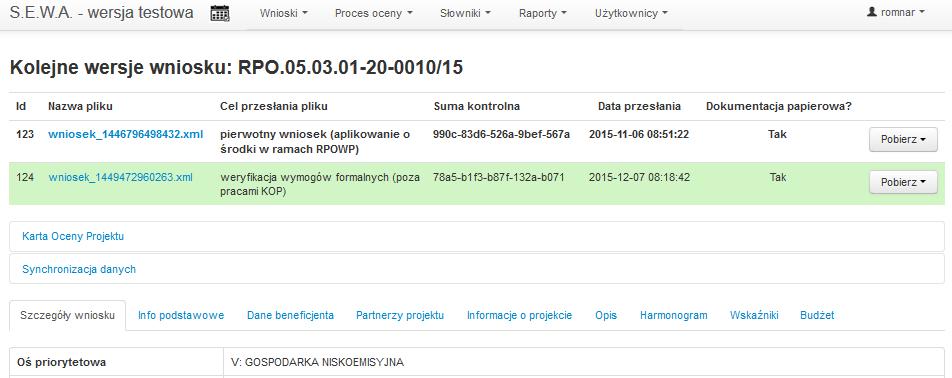Viewport: 952px width, 378px height.
Task: Switch to the Opis tab
Action: click(x=606, y=315)
